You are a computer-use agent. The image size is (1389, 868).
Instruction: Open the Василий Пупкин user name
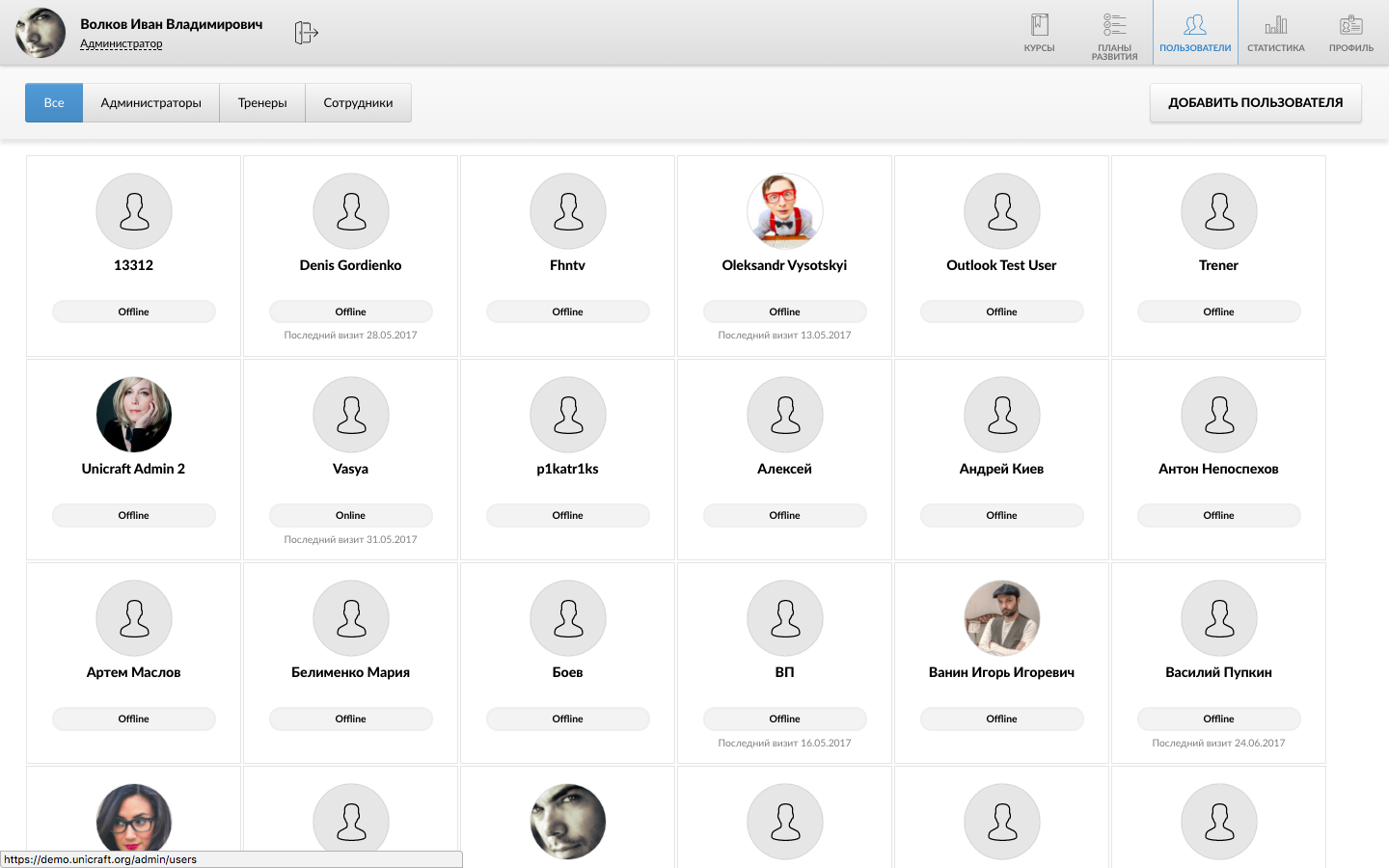(1219, 672)
